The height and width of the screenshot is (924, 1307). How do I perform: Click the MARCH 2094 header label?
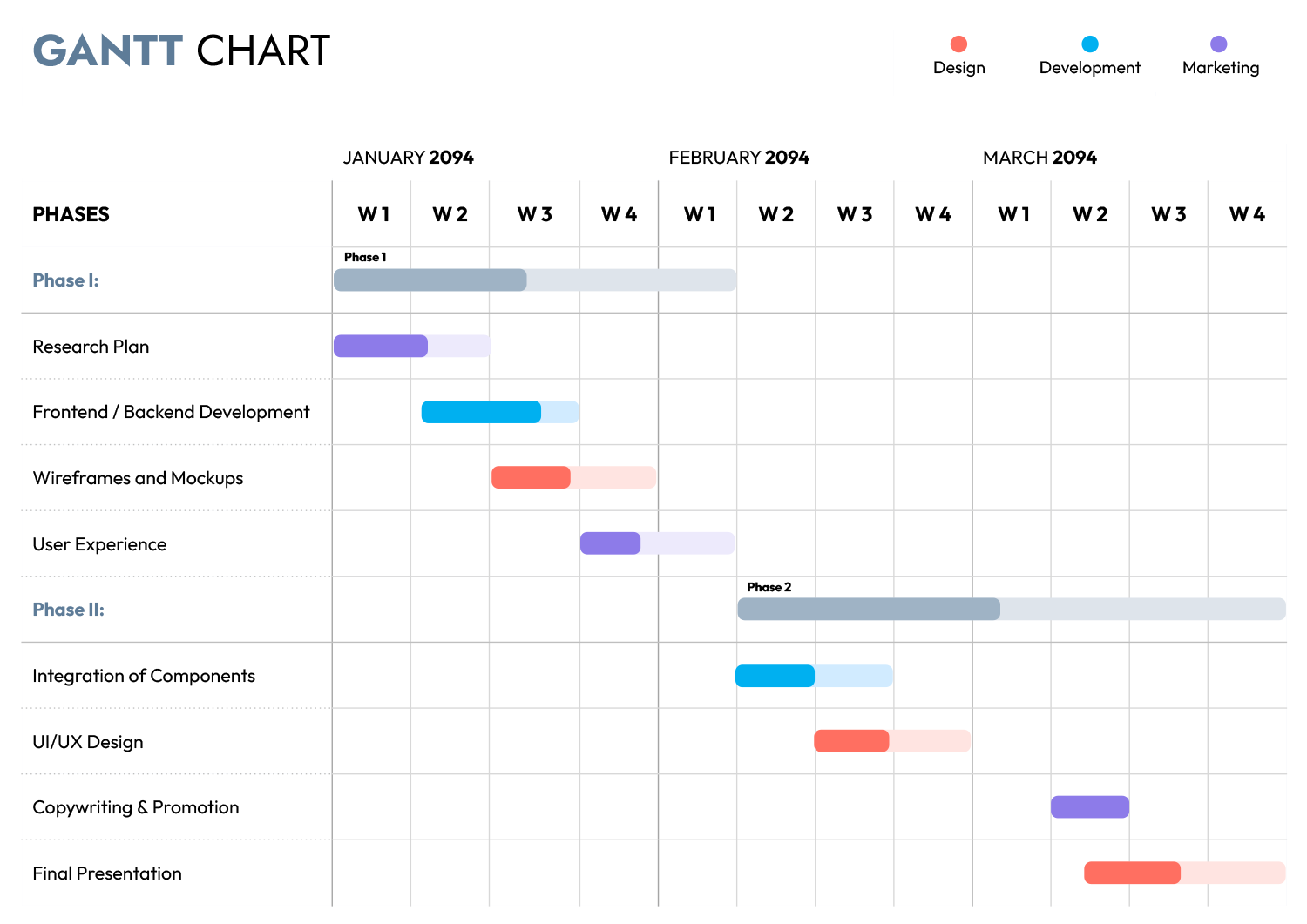click(1040, 158)
